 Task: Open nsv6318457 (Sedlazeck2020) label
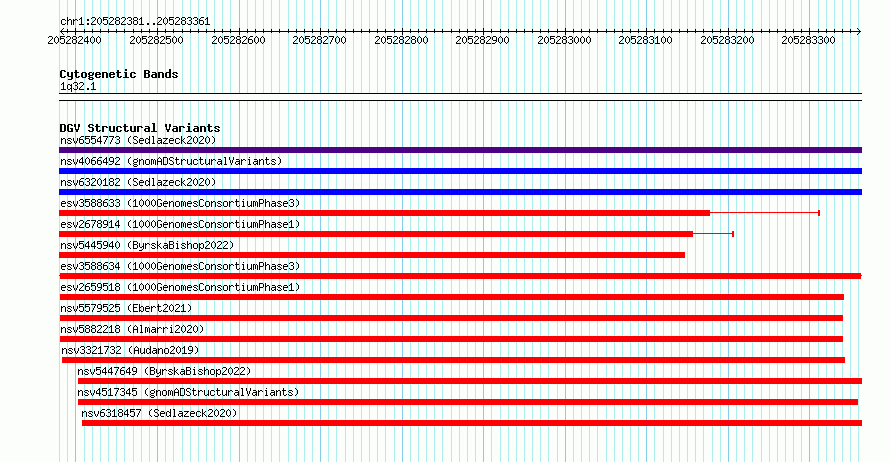tap(159, 413)
